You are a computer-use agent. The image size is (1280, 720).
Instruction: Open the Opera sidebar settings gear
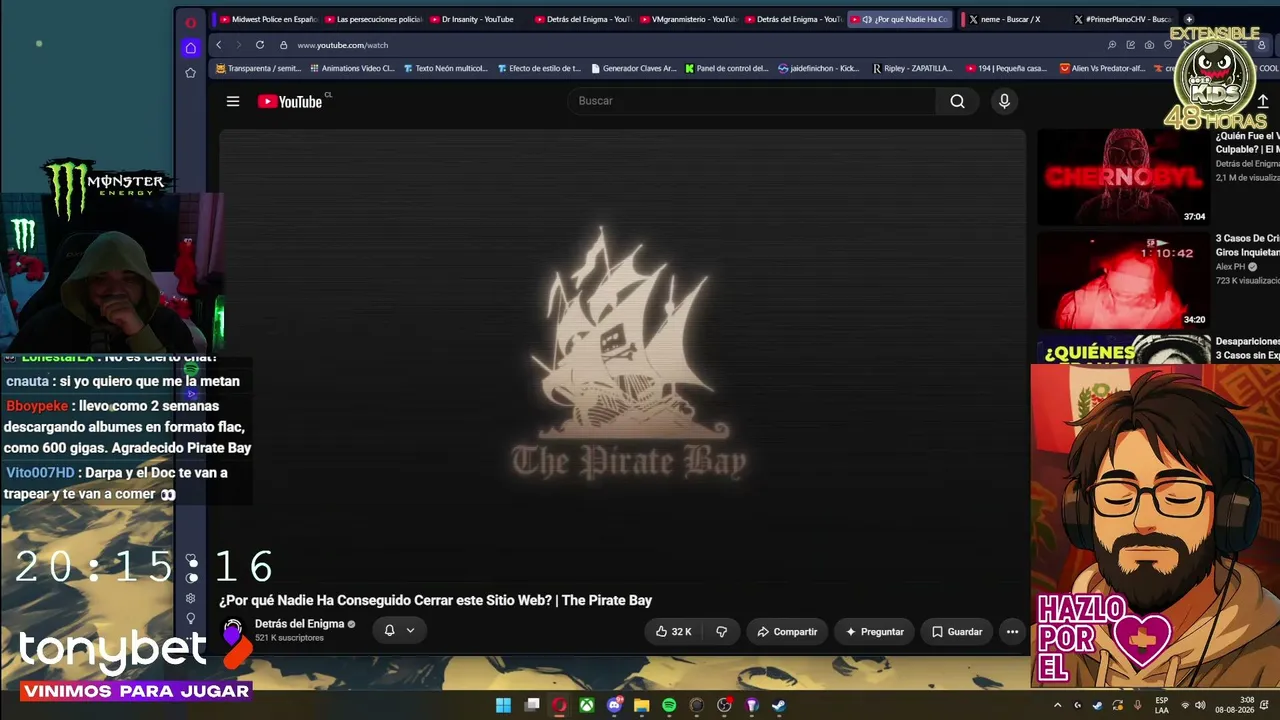point(191,598)
